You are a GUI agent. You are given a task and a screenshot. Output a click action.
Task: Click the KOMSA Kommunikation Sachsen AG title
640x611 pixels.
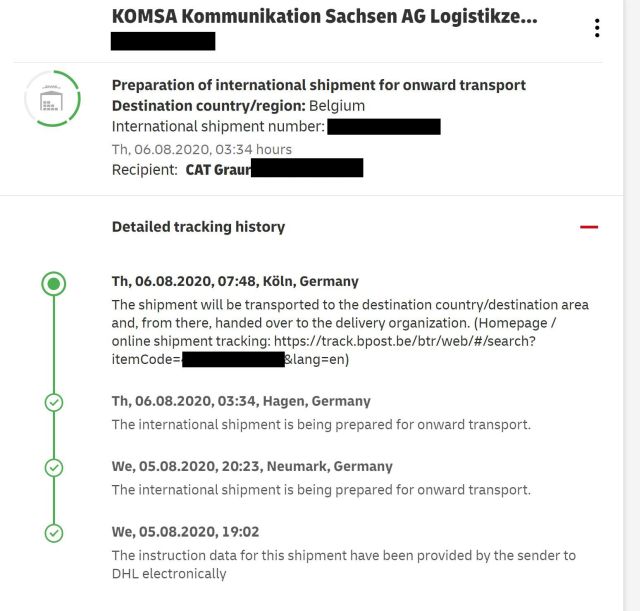pos(324,17)
